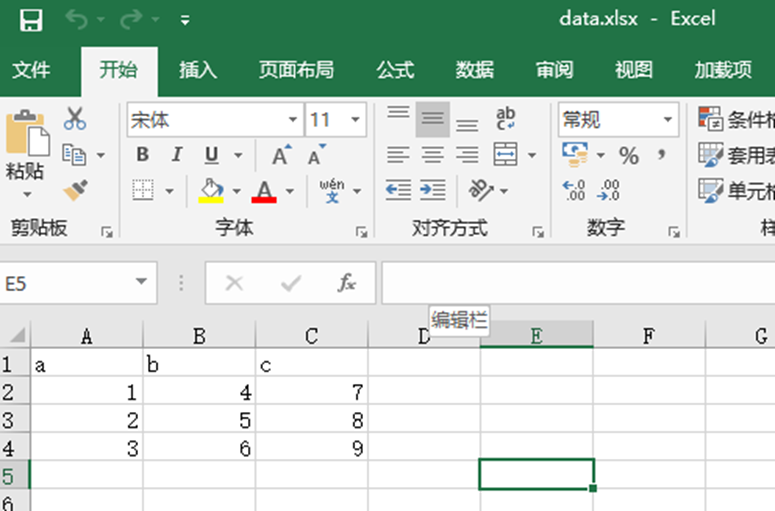Decrease decimal places
The height and width of the screenshot is (511, 775).
click(x=608, y=190)
